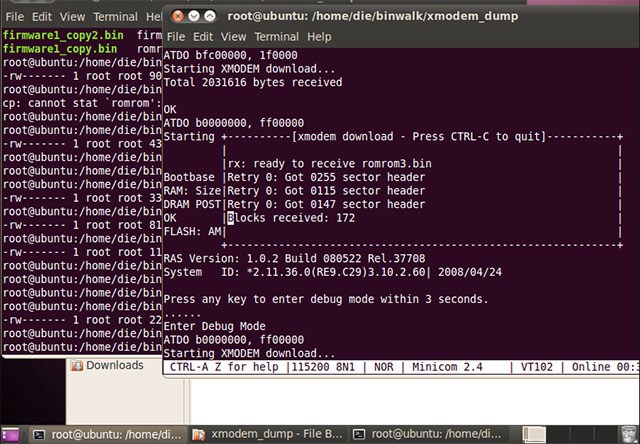Click 'Enter Debug Mode' line
This screenshot has width=640, height=444.
[214, 326]
